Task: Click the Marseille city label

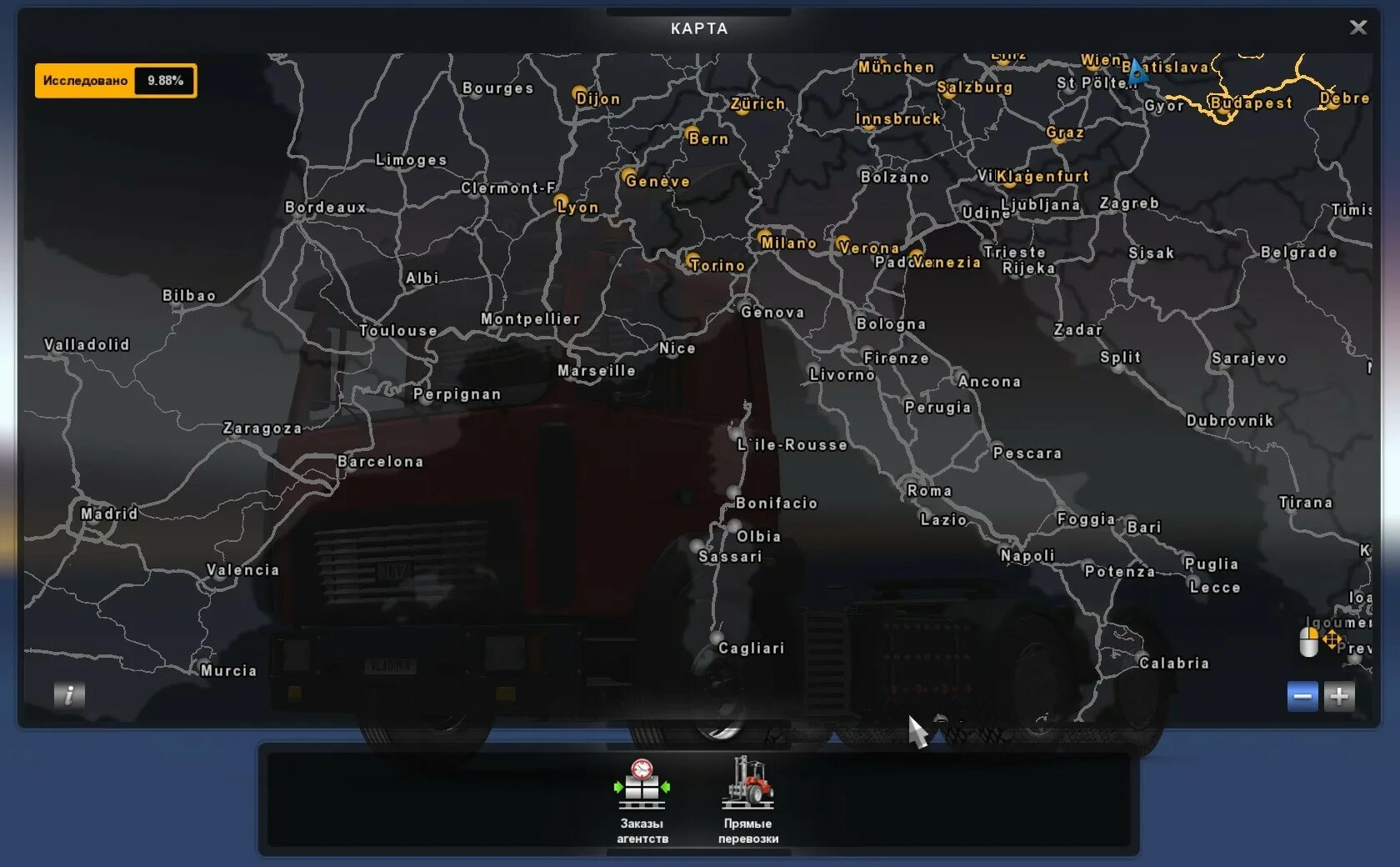Action: click(597, 370)
